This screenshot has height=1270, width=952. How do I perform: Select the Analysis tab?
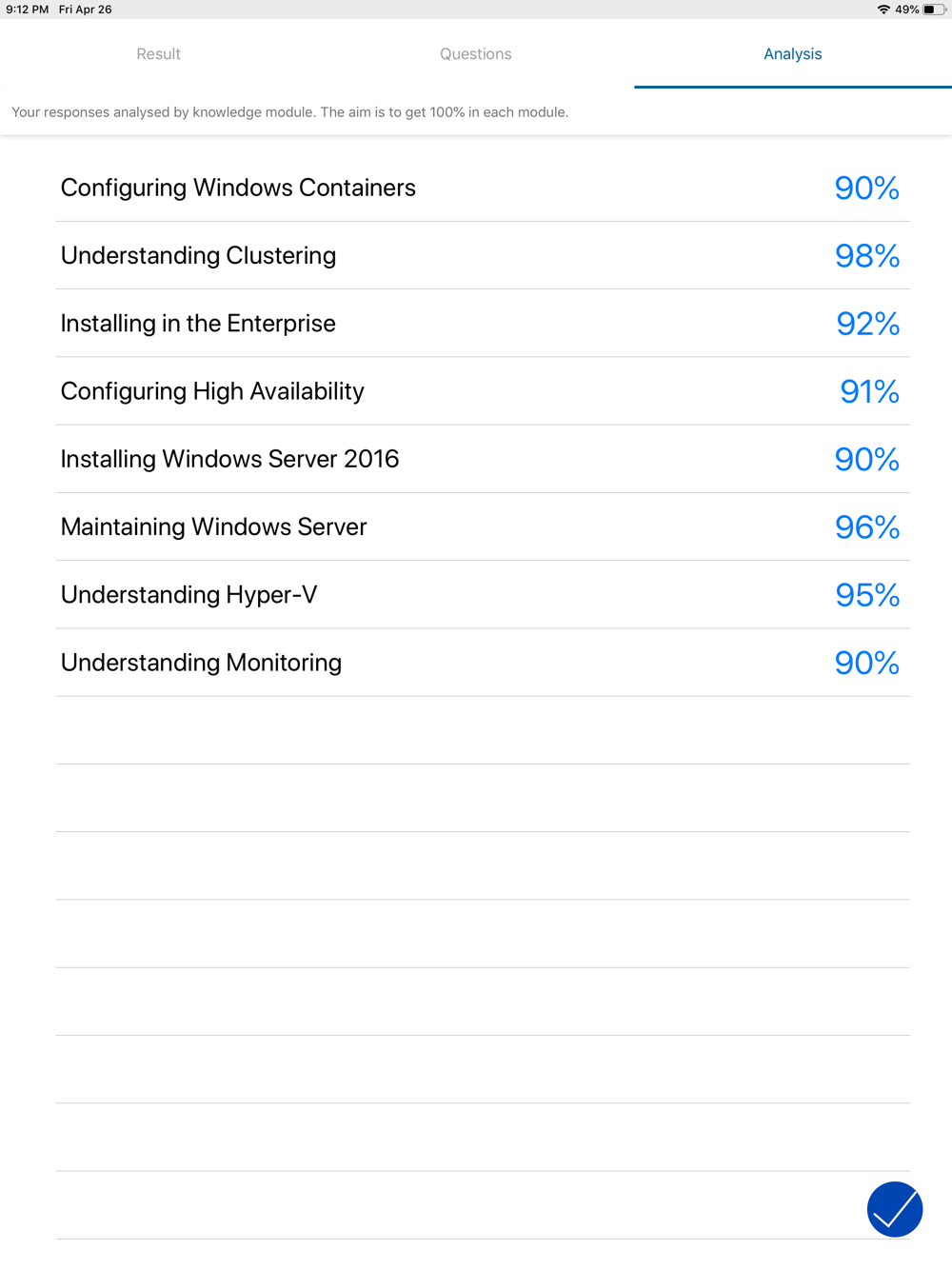click(793, 54)
